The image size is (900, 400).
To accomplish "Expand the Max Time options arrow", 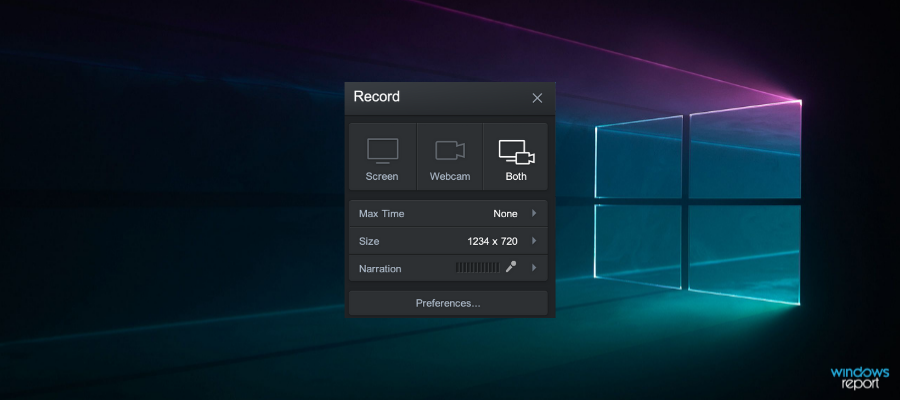I will [534, 213].
